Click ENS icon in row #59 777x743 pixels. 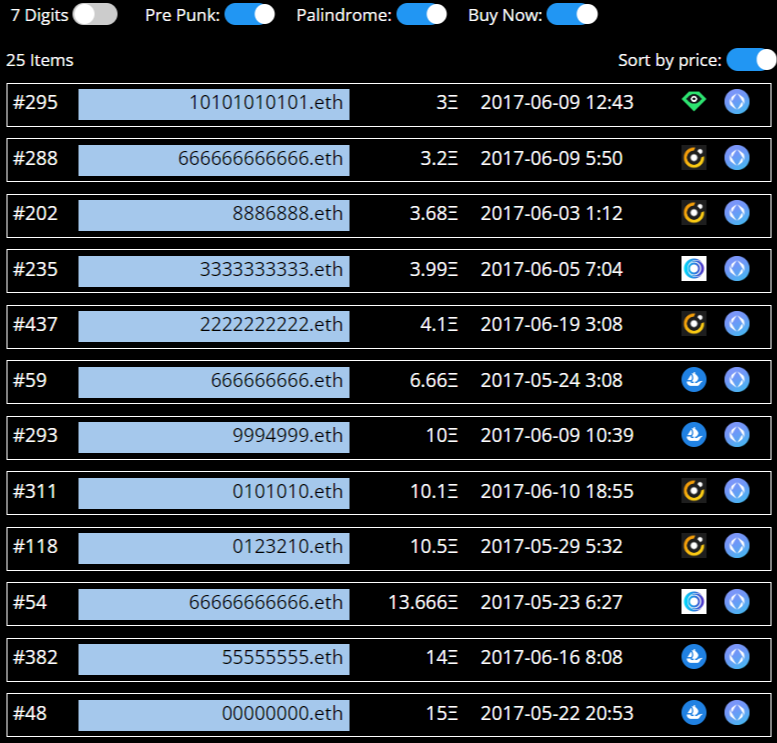[x=737, y=380]
